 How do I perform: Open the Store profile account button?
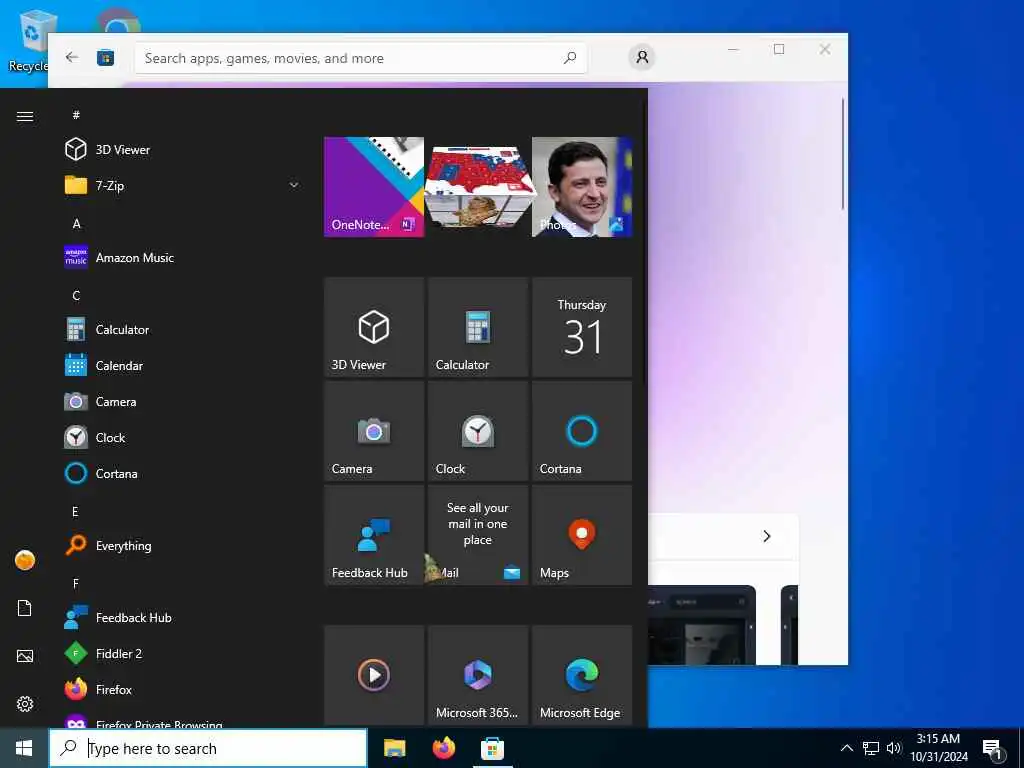point(642,57)
